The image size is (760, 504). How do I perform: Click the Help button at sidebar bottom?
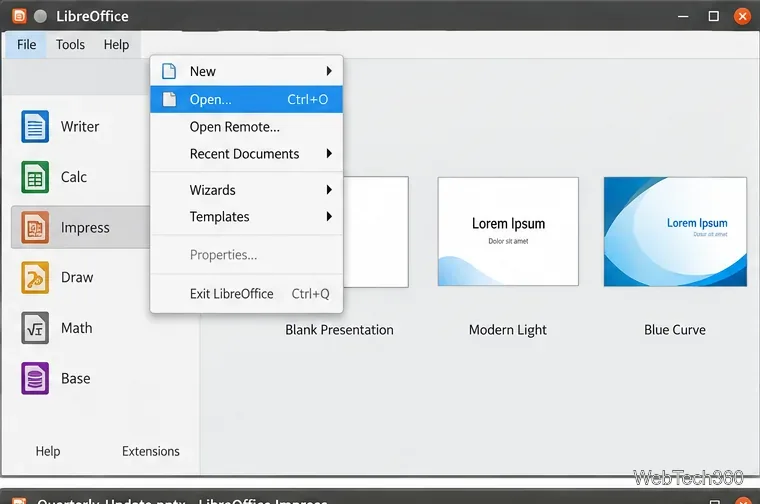tap(48, 451)
